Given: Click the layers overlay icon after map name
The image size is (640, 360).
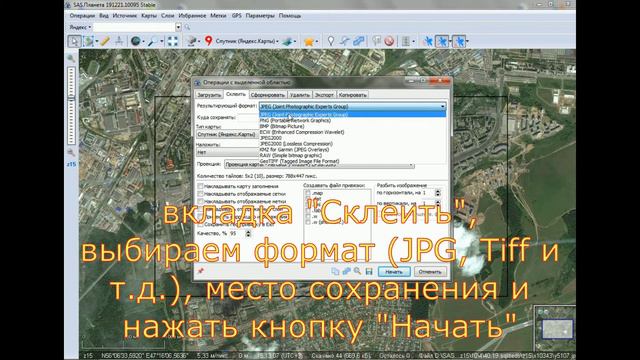Looking at the screenshot, I should click(x=288, y=41).
